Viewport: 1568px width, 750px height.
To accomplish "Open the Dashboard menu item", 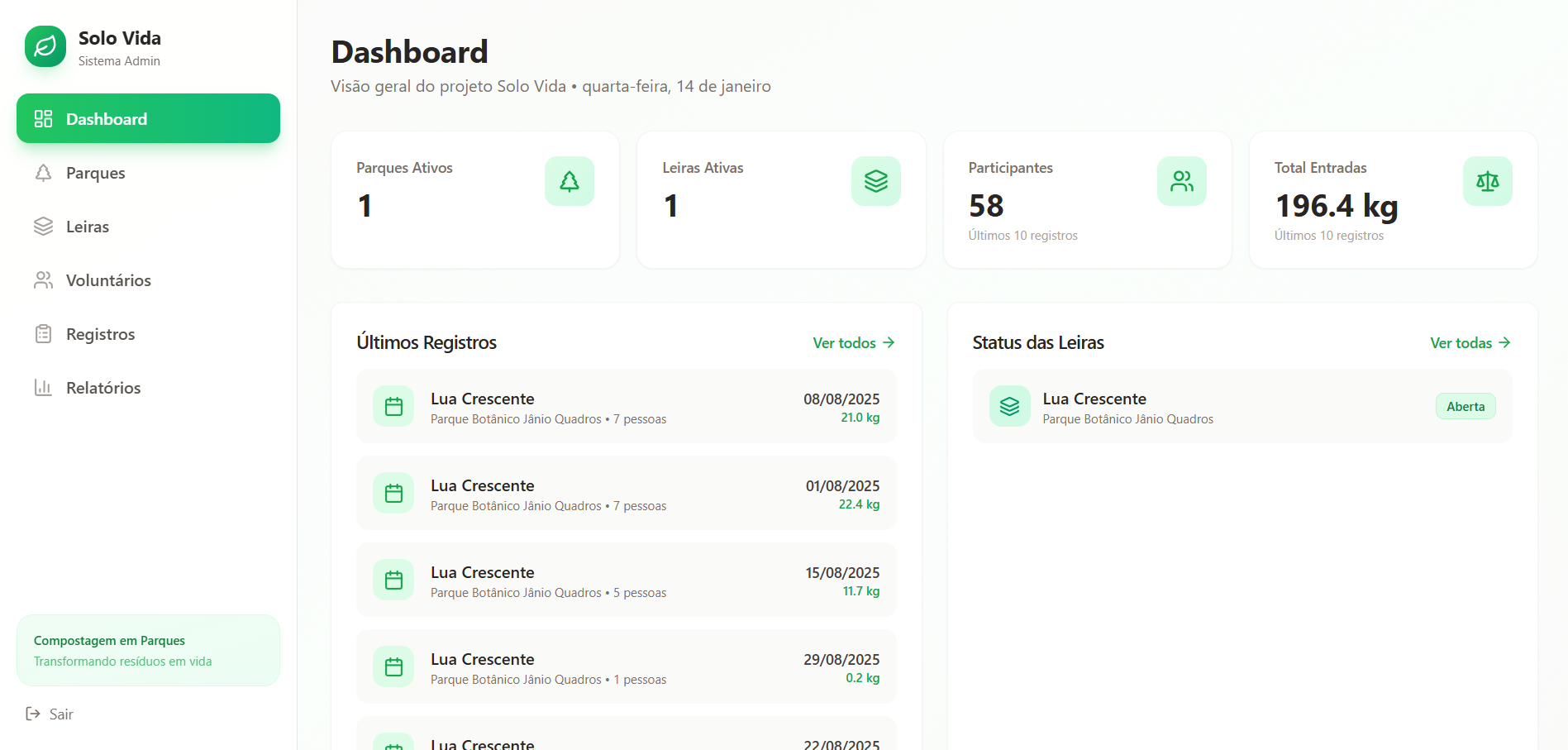I will (x=148, y=118).
